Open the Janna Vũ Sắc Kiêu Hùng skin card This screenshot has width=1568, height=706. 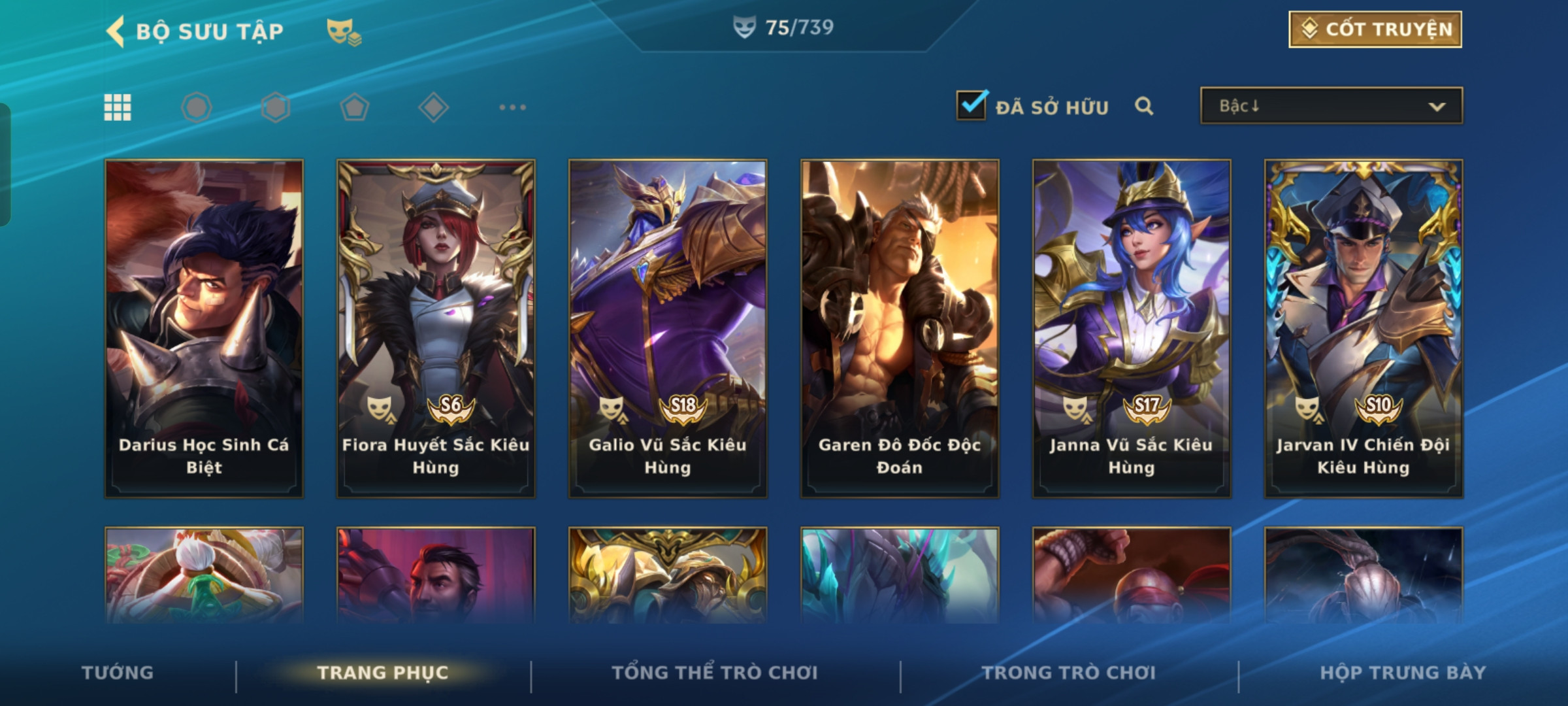pyautogui.click(x=1132, y=329)
